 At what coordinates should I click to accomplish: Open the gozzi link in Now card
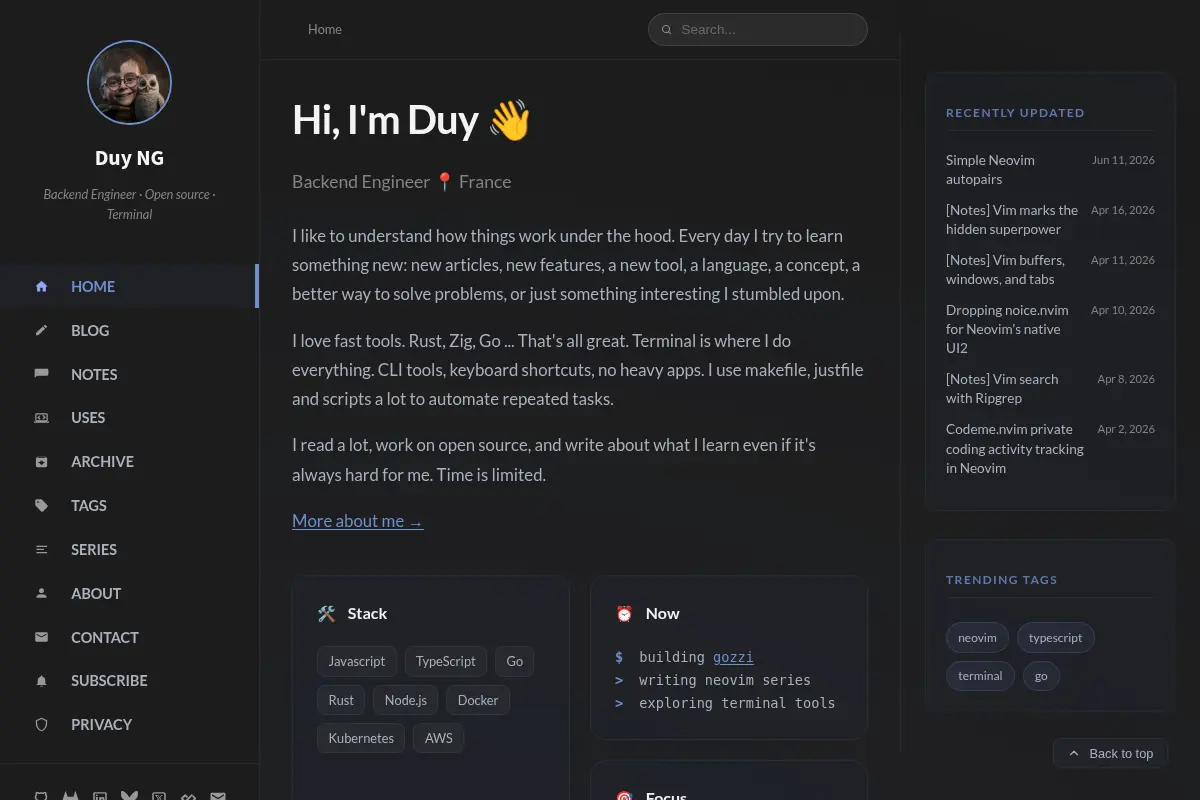733,657
